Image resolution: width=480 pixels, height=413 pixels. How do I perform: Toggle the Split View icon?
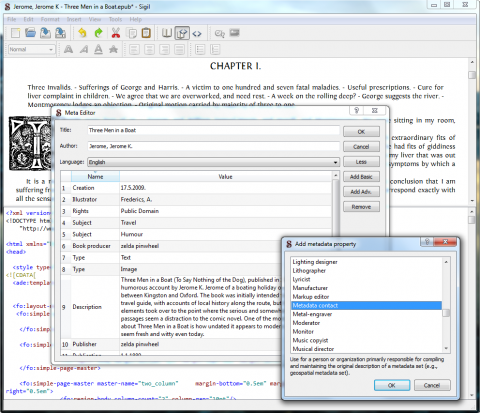click(182, 33)
